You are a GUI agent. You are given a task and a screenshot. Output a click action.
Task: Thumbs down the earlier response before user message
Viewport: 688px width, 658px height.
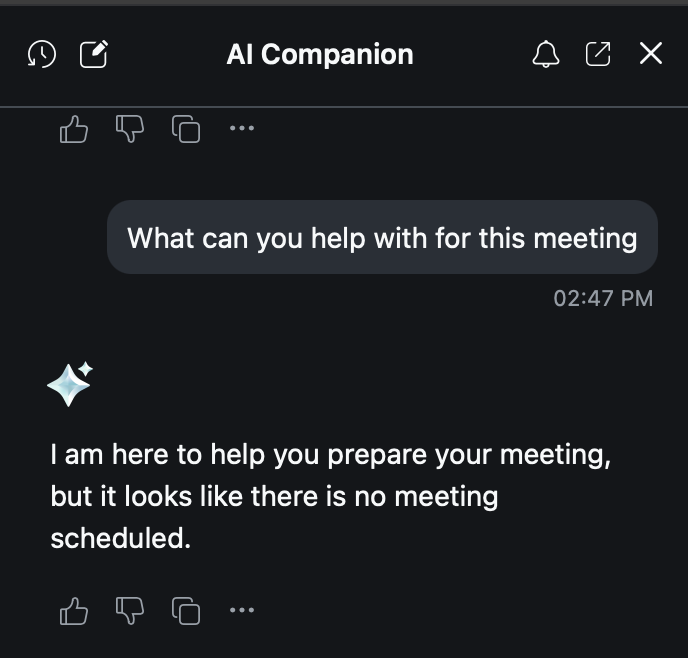(x=130, y=129)
